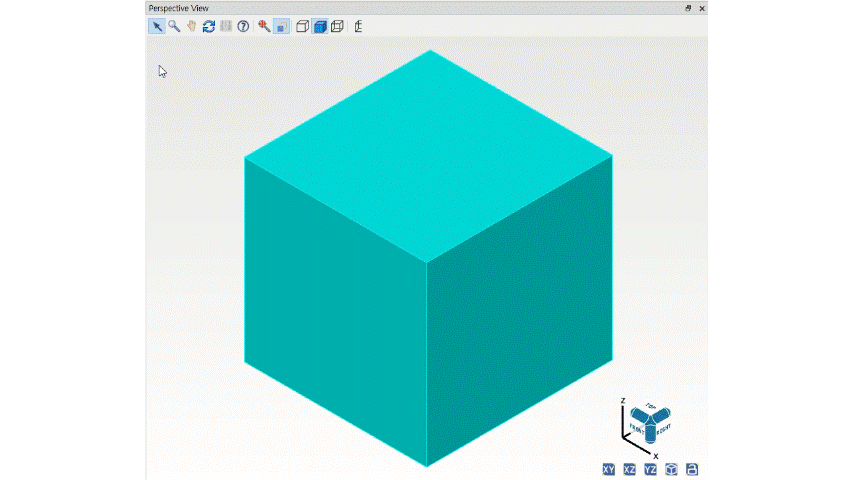Toggle the view lock padlock icon
853x480 pixels.
(x=692, y=469)
